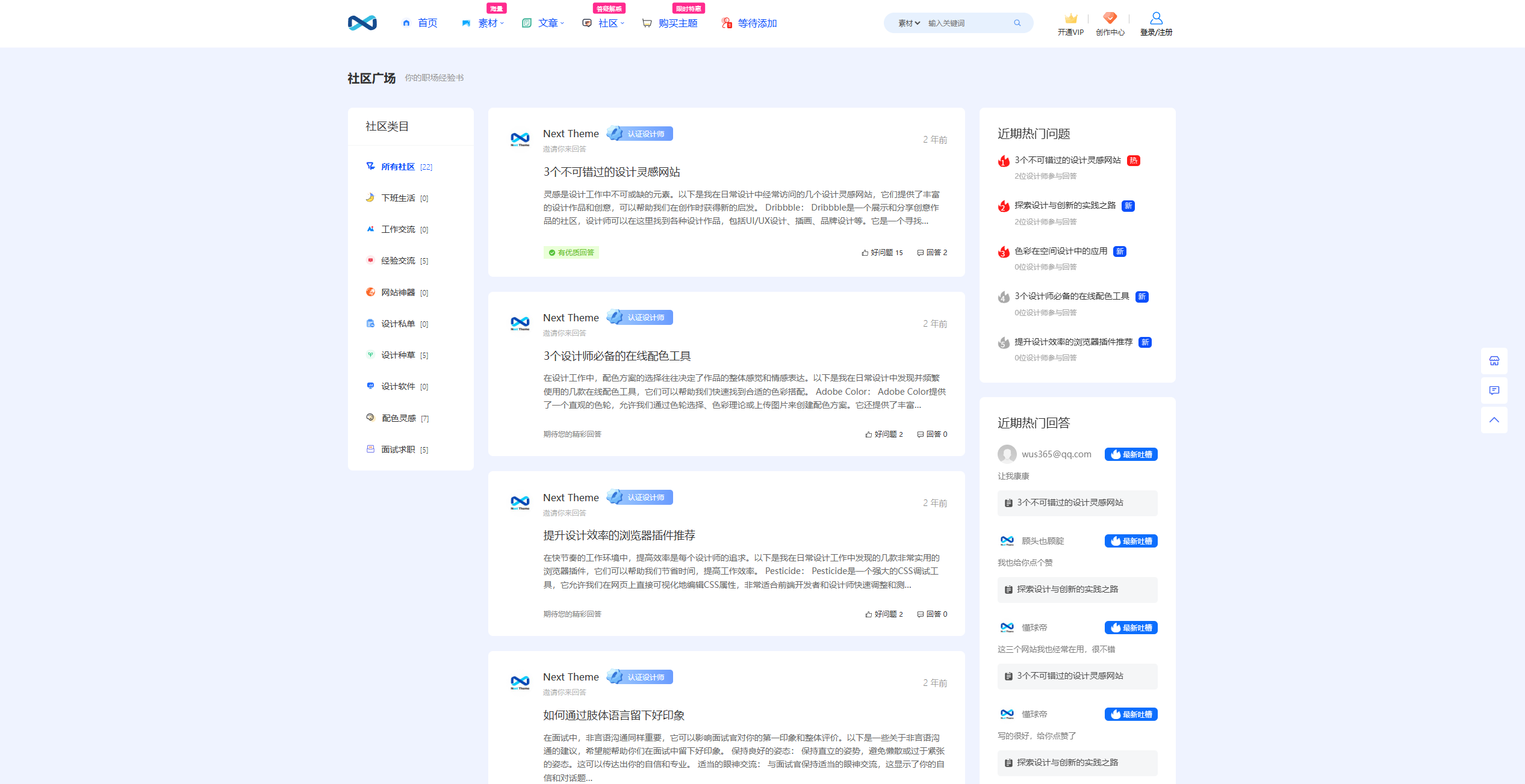Screen dimensions: 1525x784
Task: Open post 如何通过肢体语言留下好印象
Action: click(x=614, y=715)
